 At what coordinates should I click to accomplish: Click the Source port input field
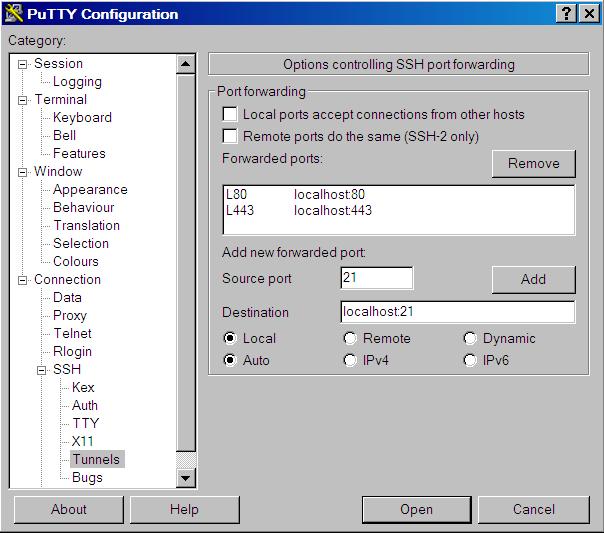coord(377,278)
